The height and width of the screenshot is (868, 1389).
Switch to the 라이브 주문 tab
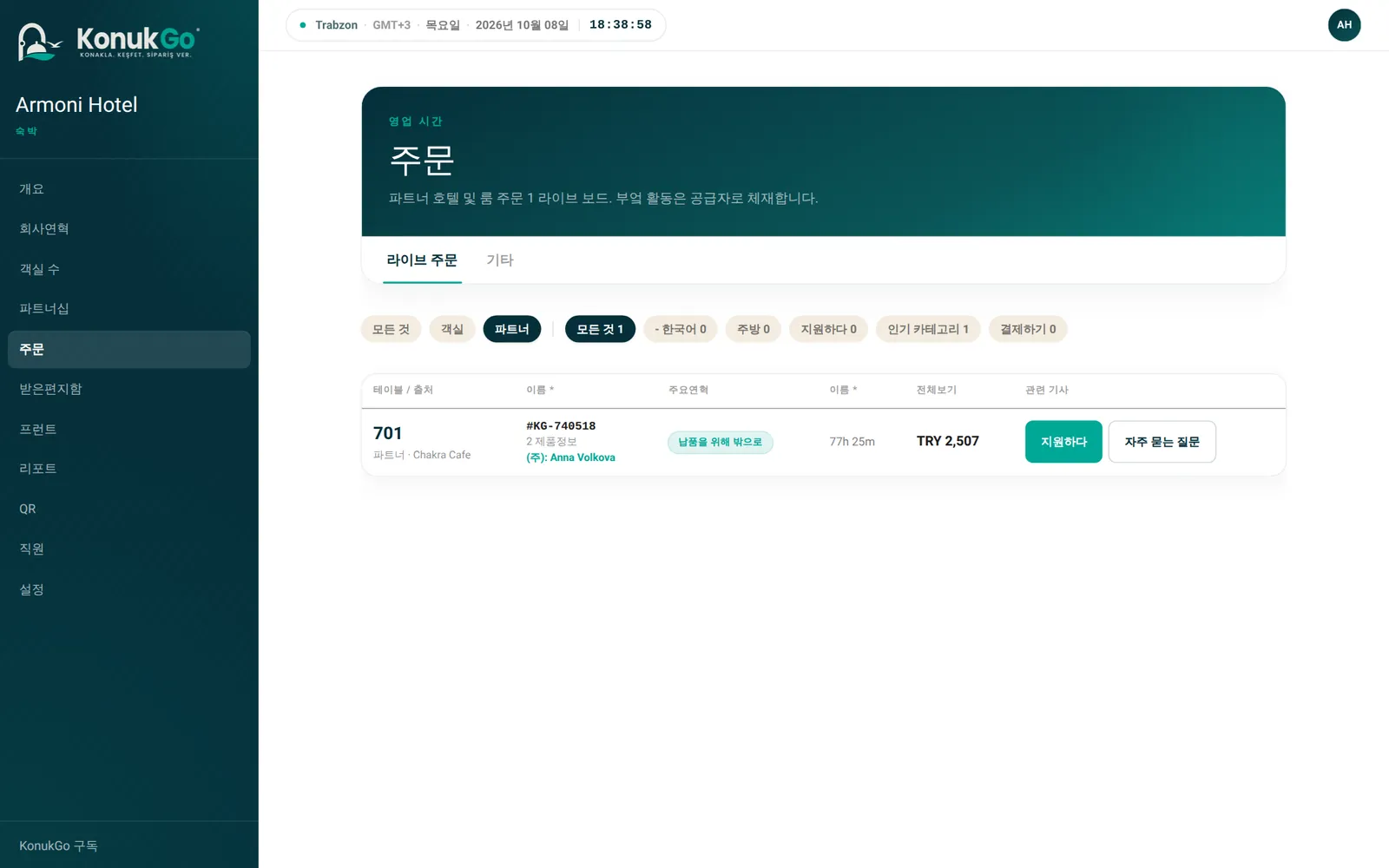point(422,260)
